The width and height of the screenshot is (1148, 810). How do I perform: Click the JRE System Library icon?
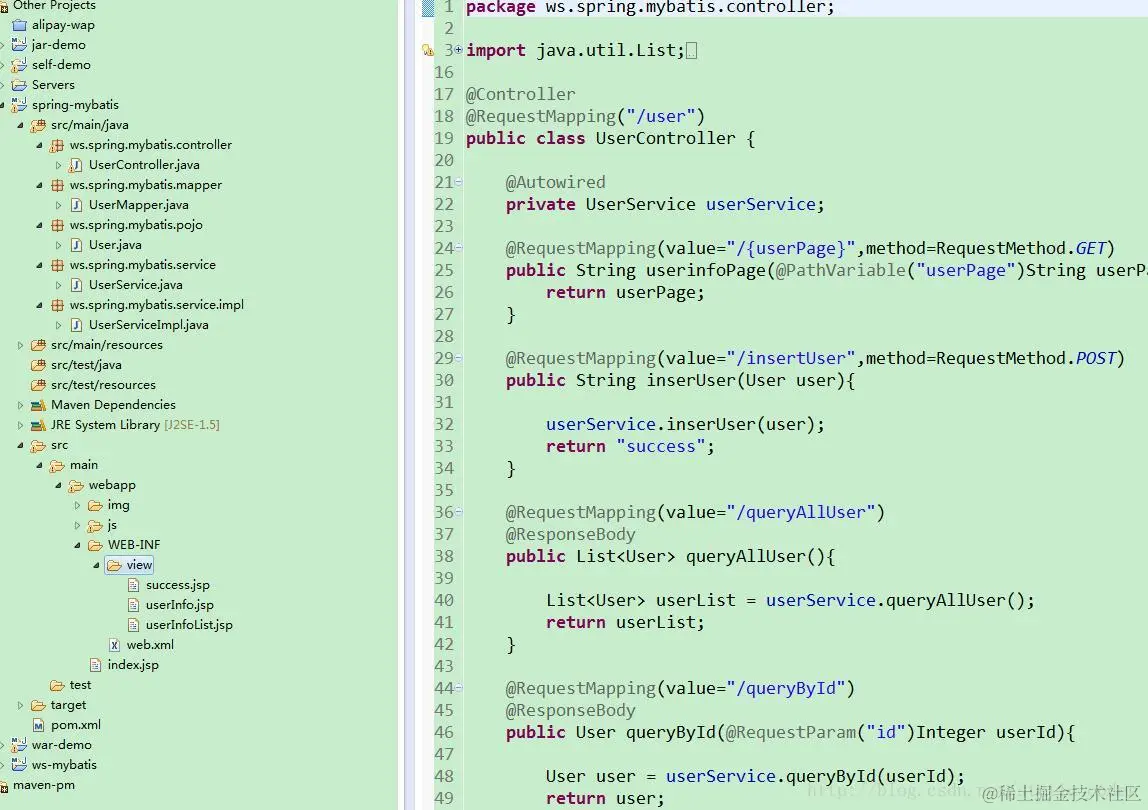click(38, 425)
